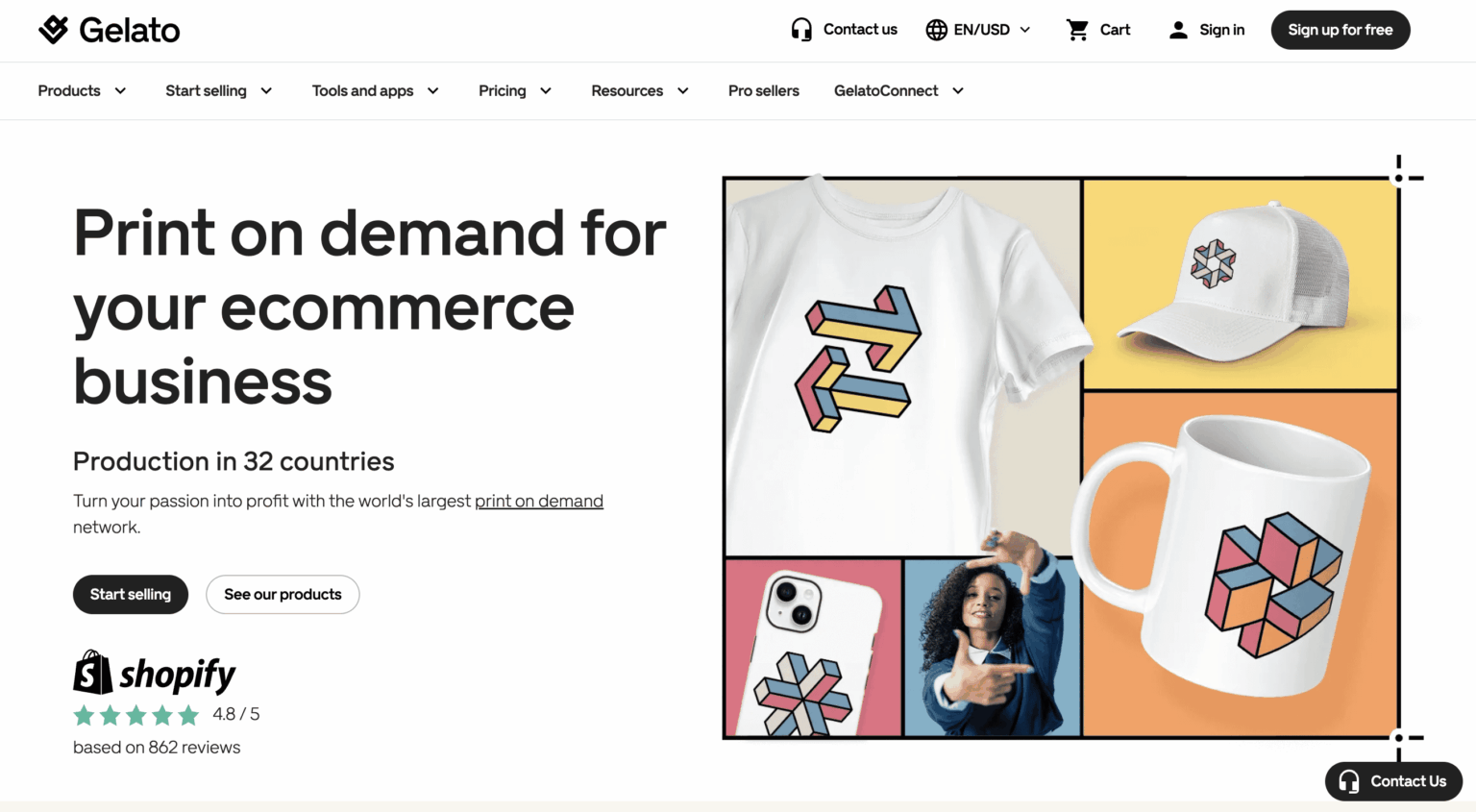The width and height of the screenshot is (1476, 812).
Task: Click the See our products button
Action: [283, 594]
